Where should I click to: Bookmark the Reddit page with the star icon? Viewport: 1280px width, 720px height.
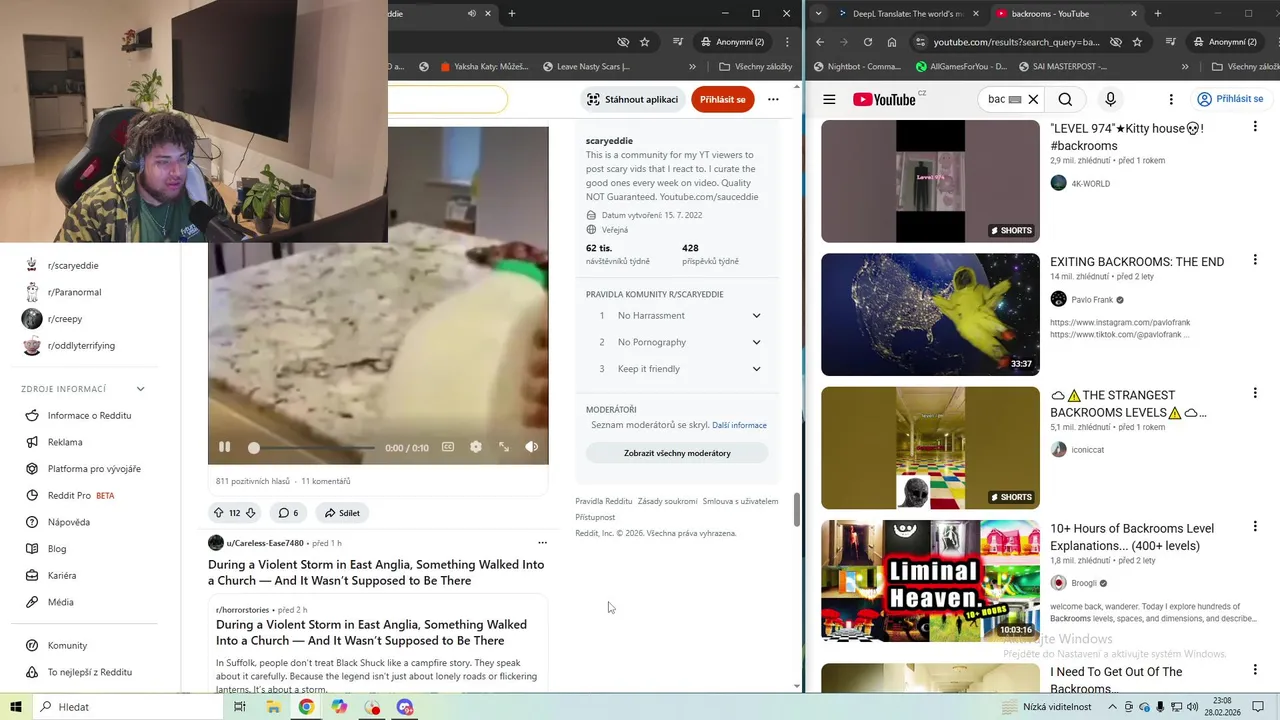click(645, 42)
